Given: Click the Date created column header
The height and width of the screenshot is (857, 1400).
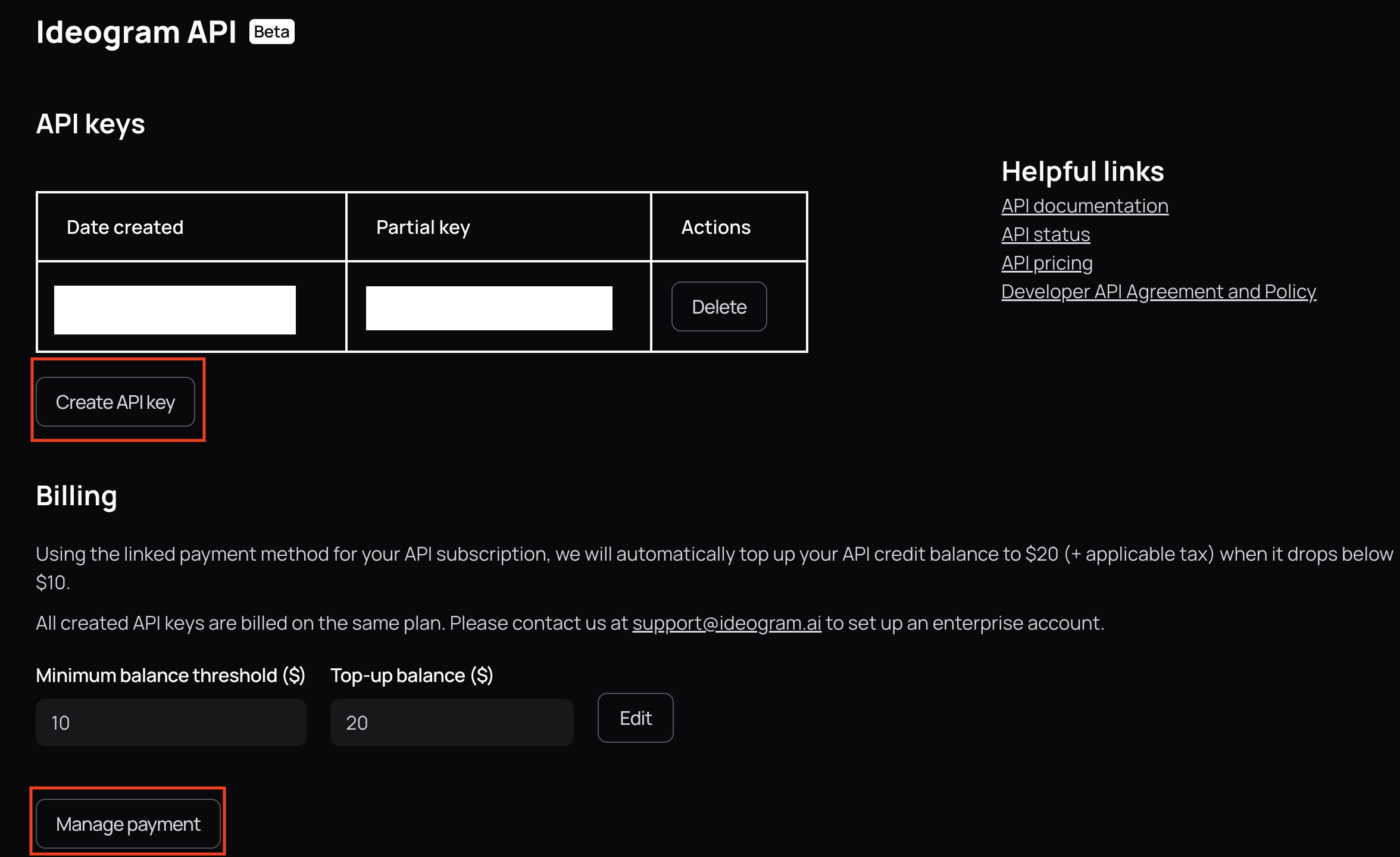Looking at the screenshot, I should [125, 227].
